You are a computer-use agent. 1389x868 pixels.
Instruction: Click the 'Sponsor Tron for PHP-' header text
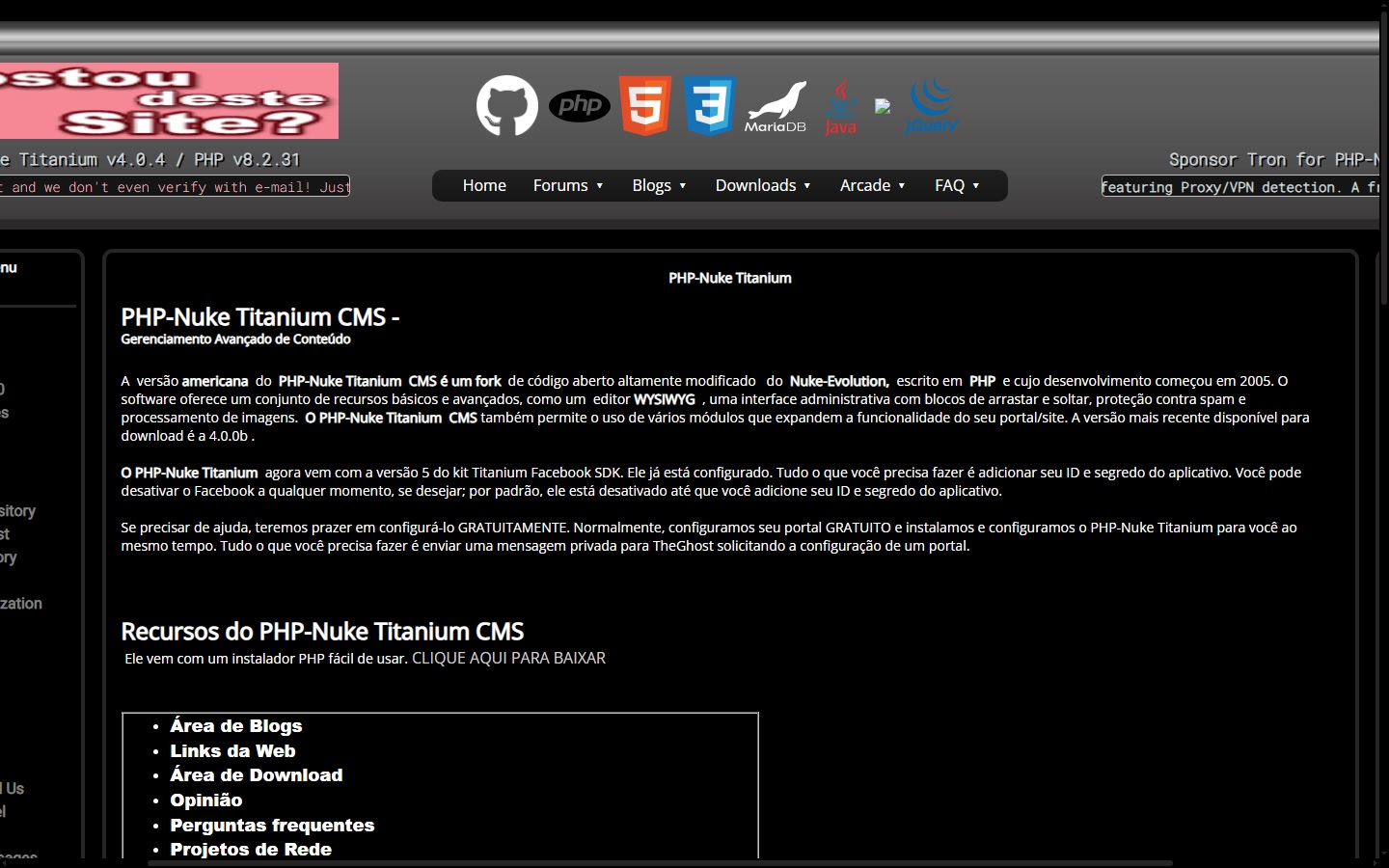tap(1273, 159)
